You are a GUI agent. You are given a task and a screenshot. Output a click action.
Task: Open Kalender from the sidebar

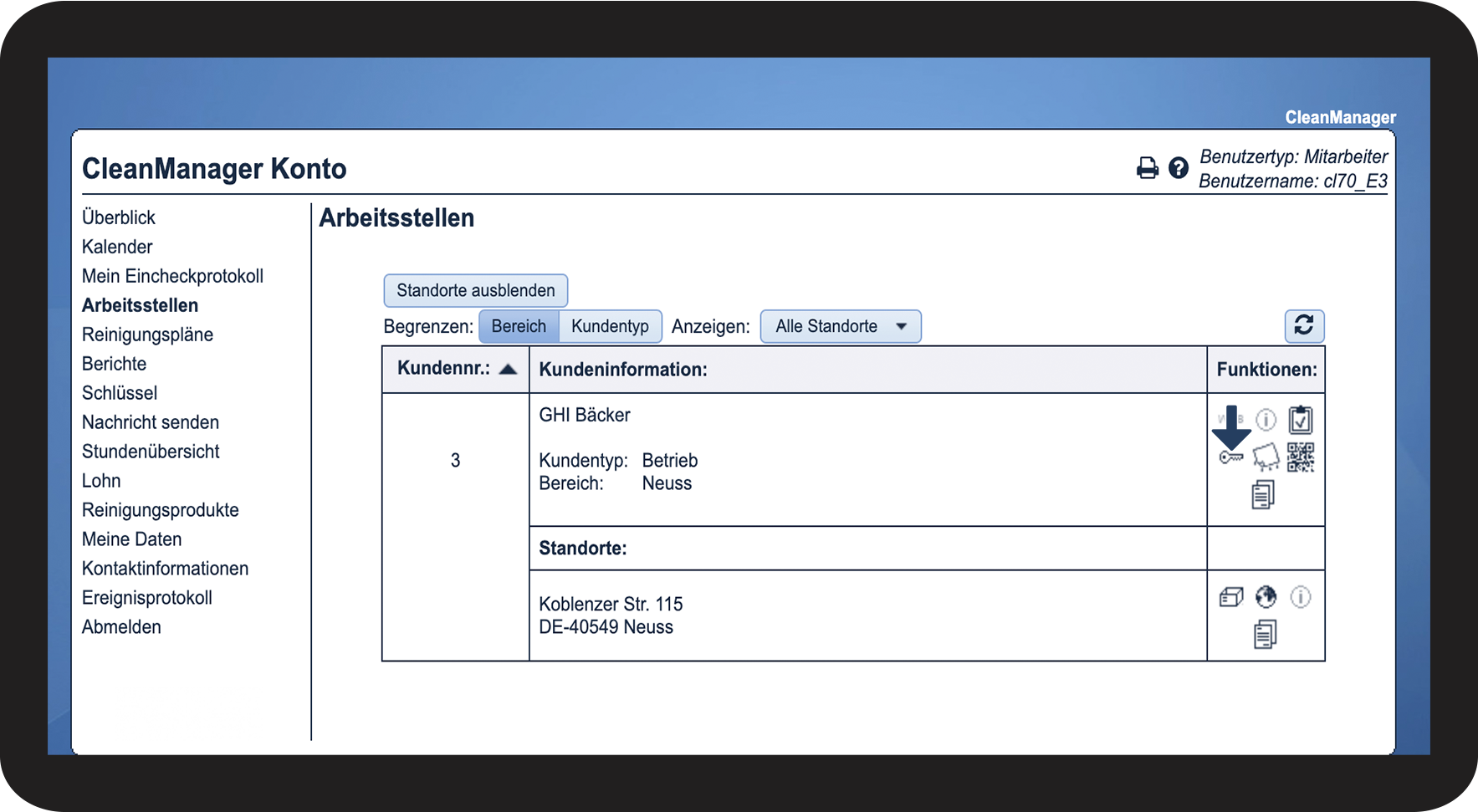117,247
